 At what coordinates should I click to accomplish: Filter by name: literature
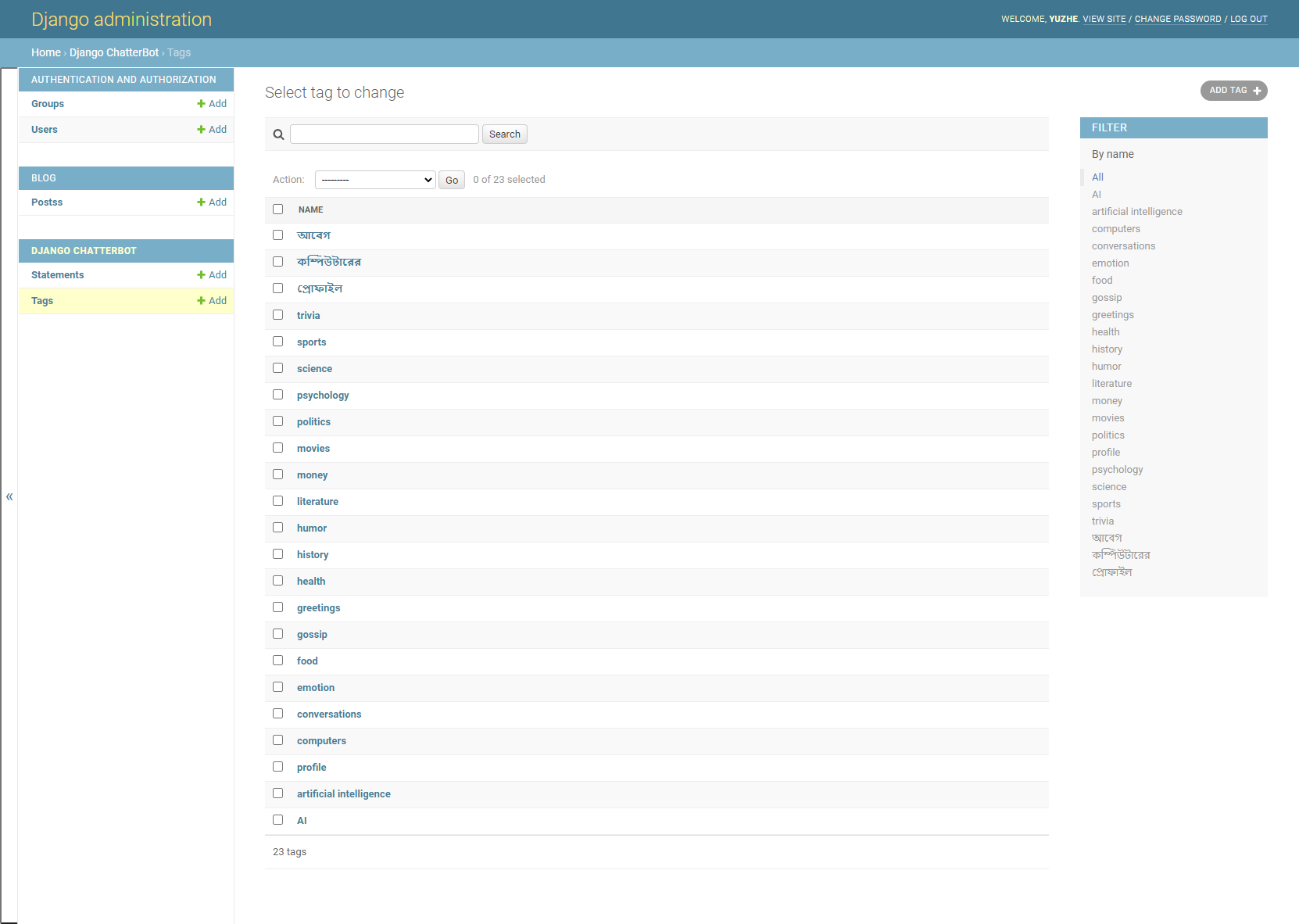[1112, 384]
